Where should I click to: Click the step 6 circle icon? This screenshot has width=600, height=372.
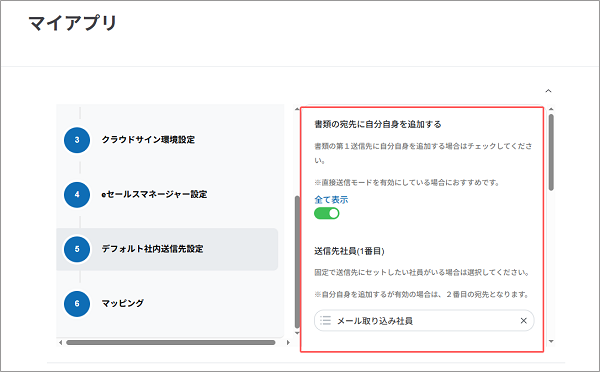pos(77,304)
